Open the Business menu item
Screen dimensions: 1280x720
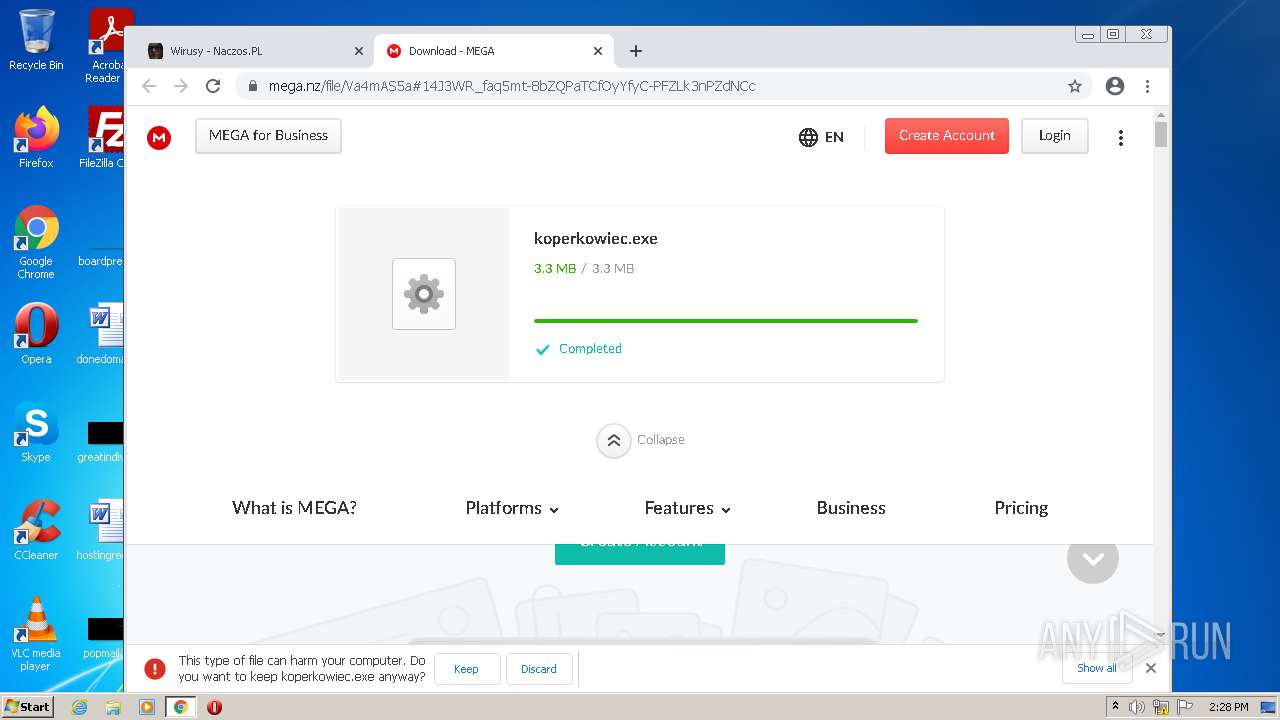pyautogui.click(x=851, y=508)
